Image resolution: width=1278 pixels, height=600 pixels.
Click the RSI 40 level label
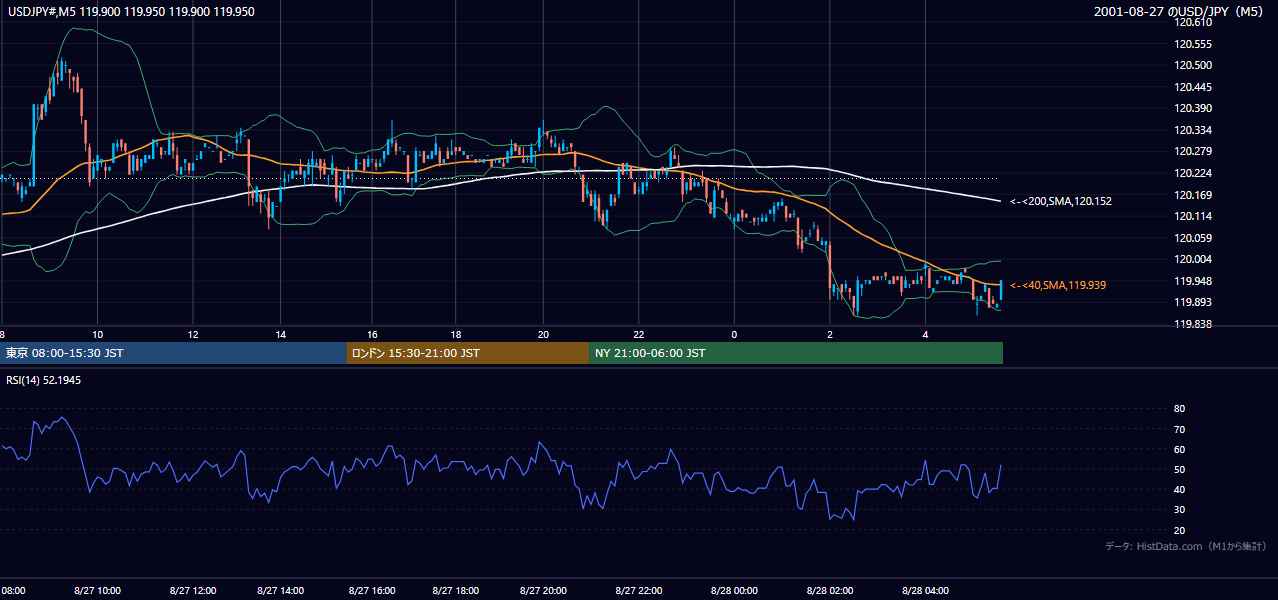pos(1180,489)
